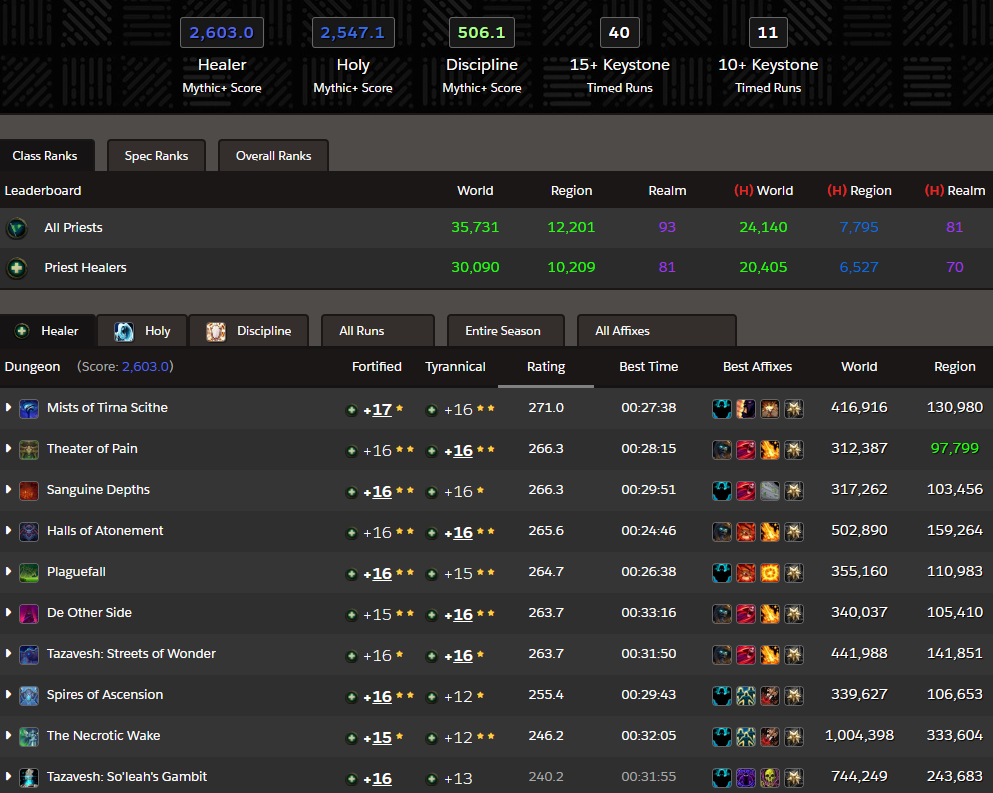
Task: Click the De Other Side dungeon icon
Action: (29, 613)
